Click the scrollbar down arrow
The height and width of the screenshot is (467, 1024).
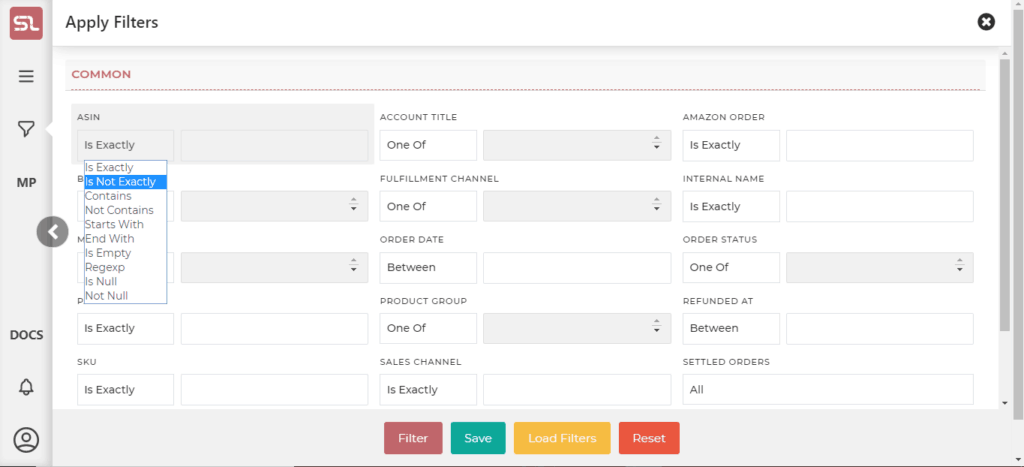pos(1005,404)
